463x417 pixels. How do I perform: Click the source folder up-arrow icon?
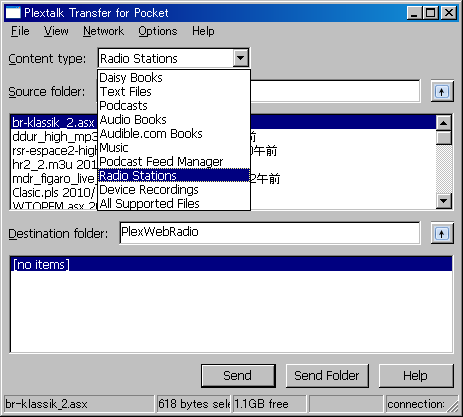coord(442,91)
